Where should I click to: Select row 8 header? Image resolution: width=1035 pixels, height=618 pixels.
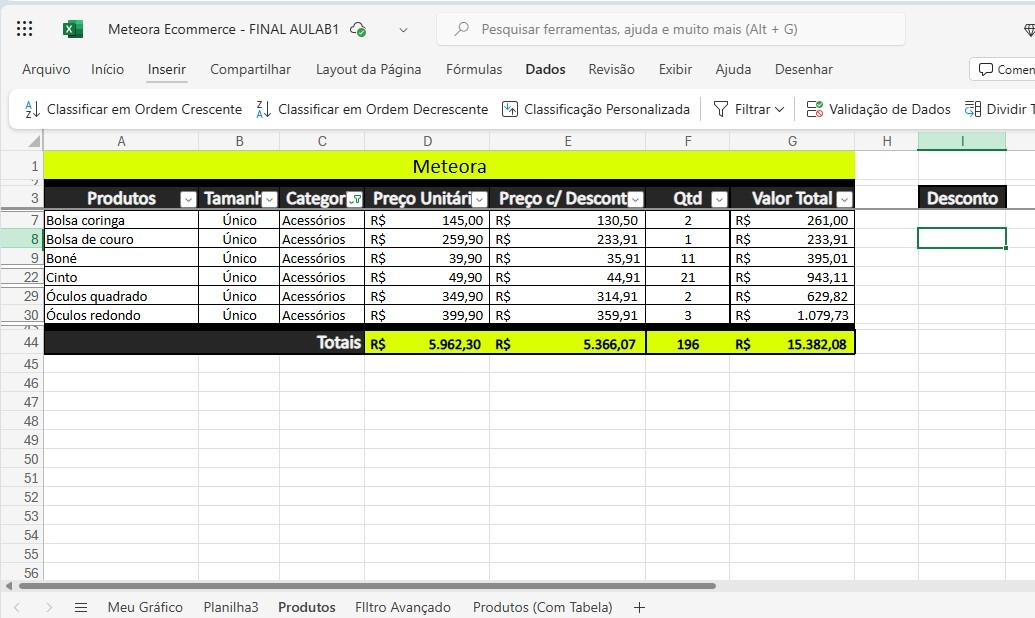point(22,239)
